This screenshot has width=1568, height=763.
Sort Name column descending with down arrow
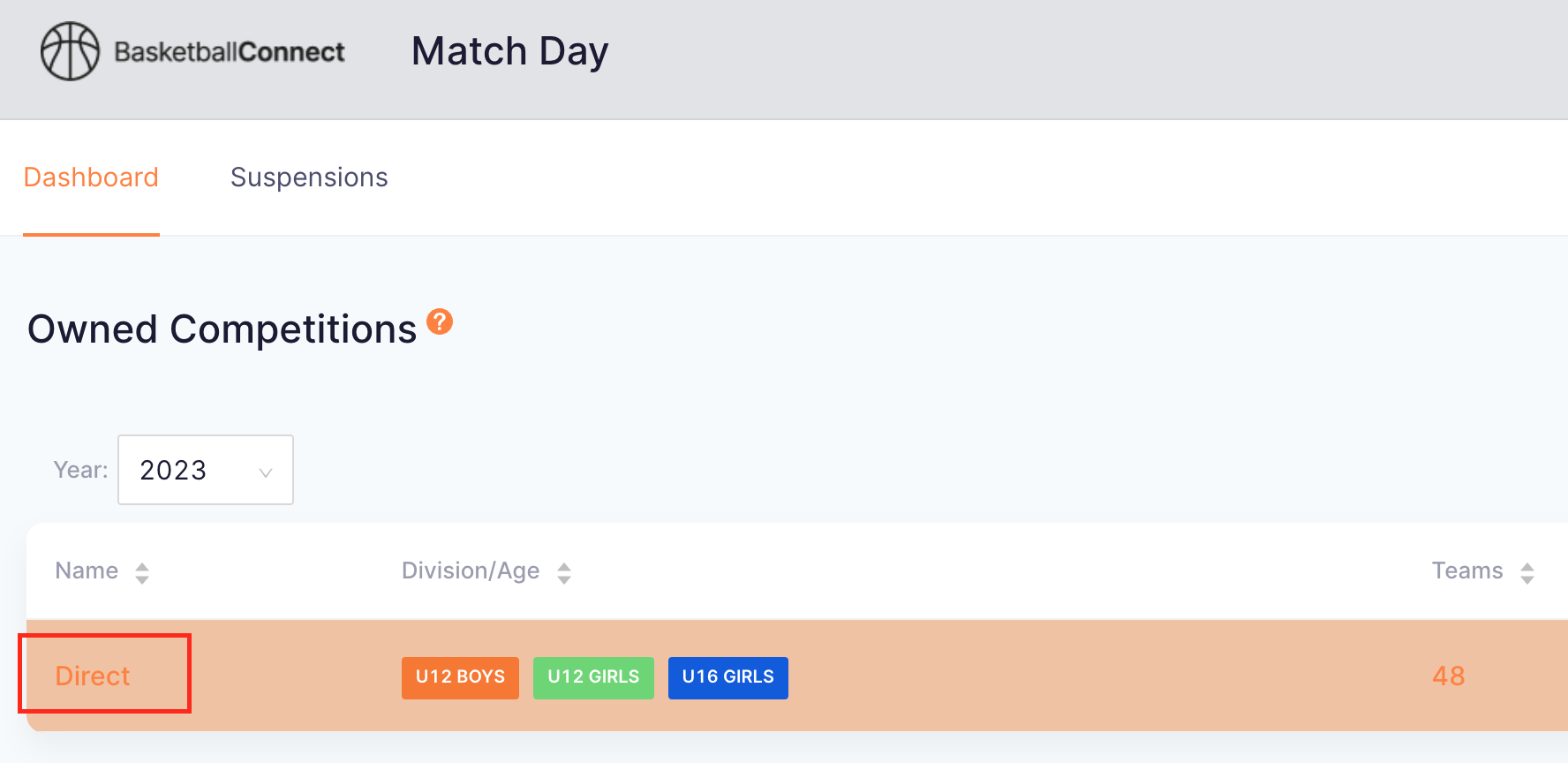tap(142, 579)
